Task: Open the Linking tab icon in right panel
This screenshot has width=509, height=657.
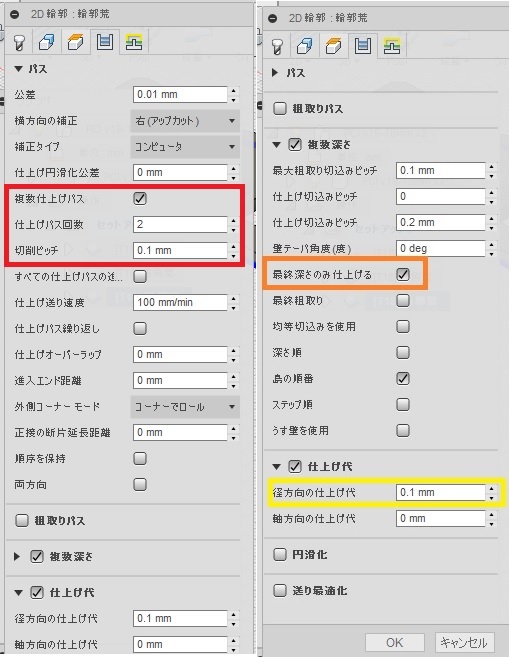Action: click(392, 46)
